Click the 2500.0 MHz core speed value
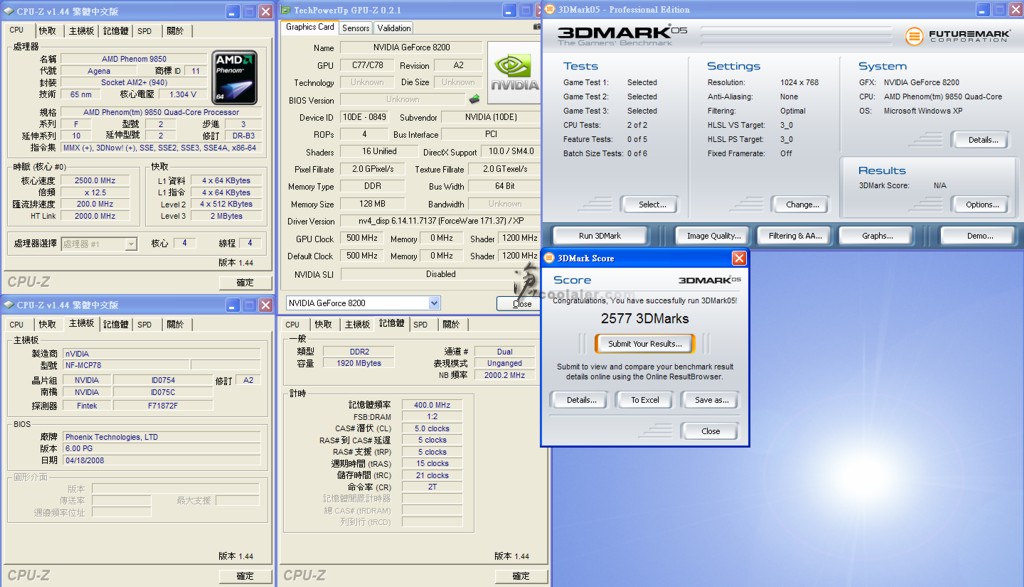The height and width of the screenshot is (587, 1024). tap(95, 180)
